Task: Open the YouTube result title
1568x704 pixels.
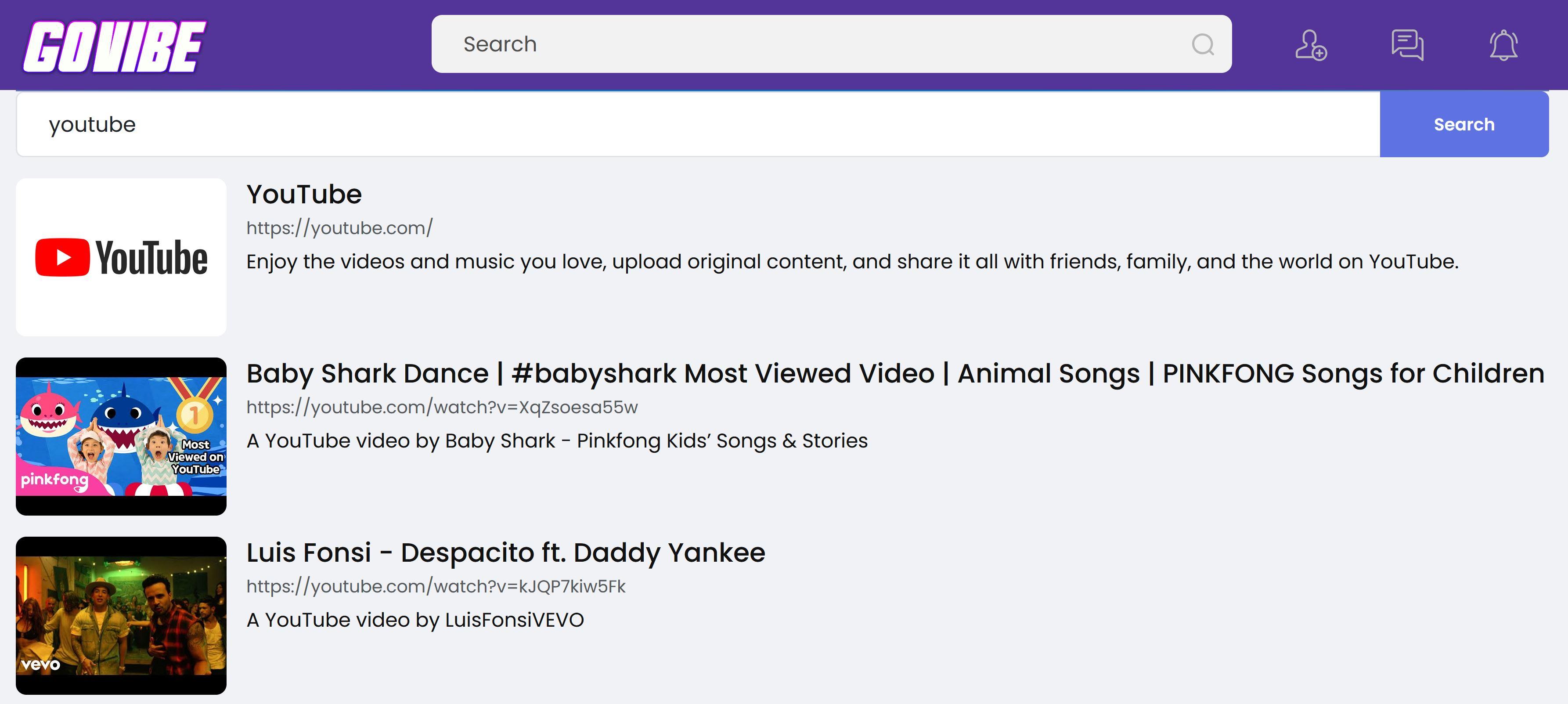Action: pyautogui.click(x=304, y=194)
